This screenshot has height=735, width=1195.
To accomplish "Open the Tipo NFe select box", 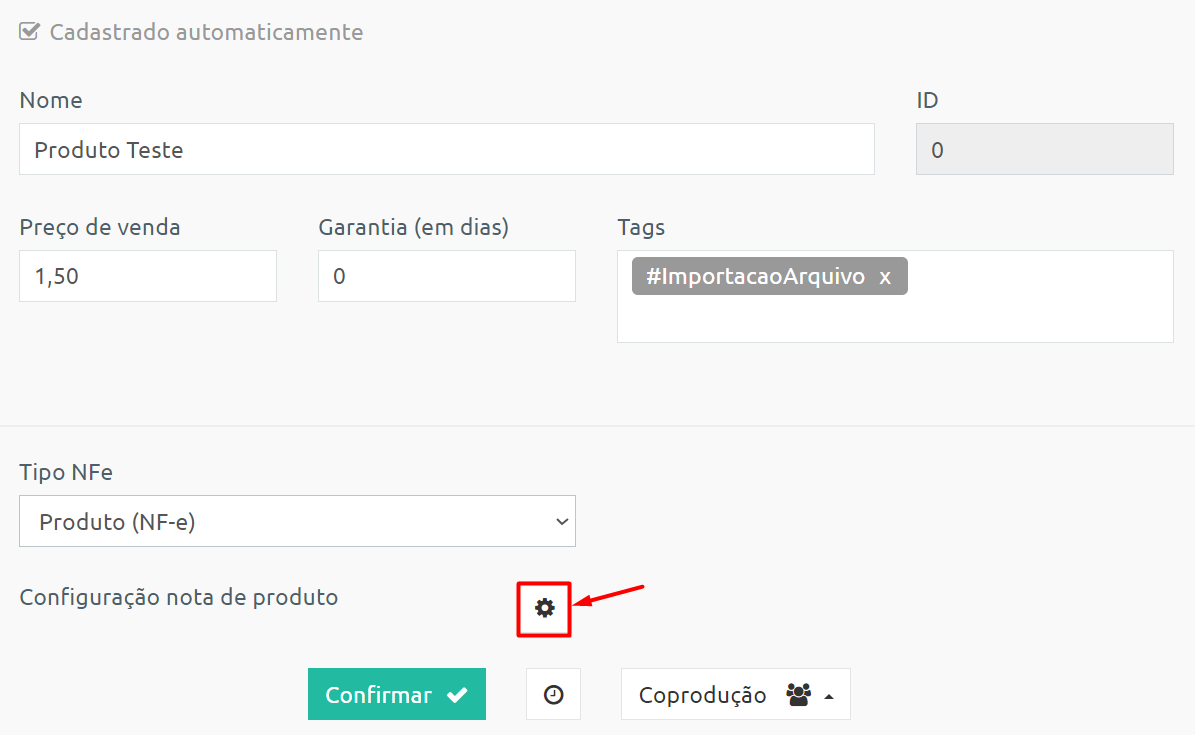I will [x=297, y=522].
